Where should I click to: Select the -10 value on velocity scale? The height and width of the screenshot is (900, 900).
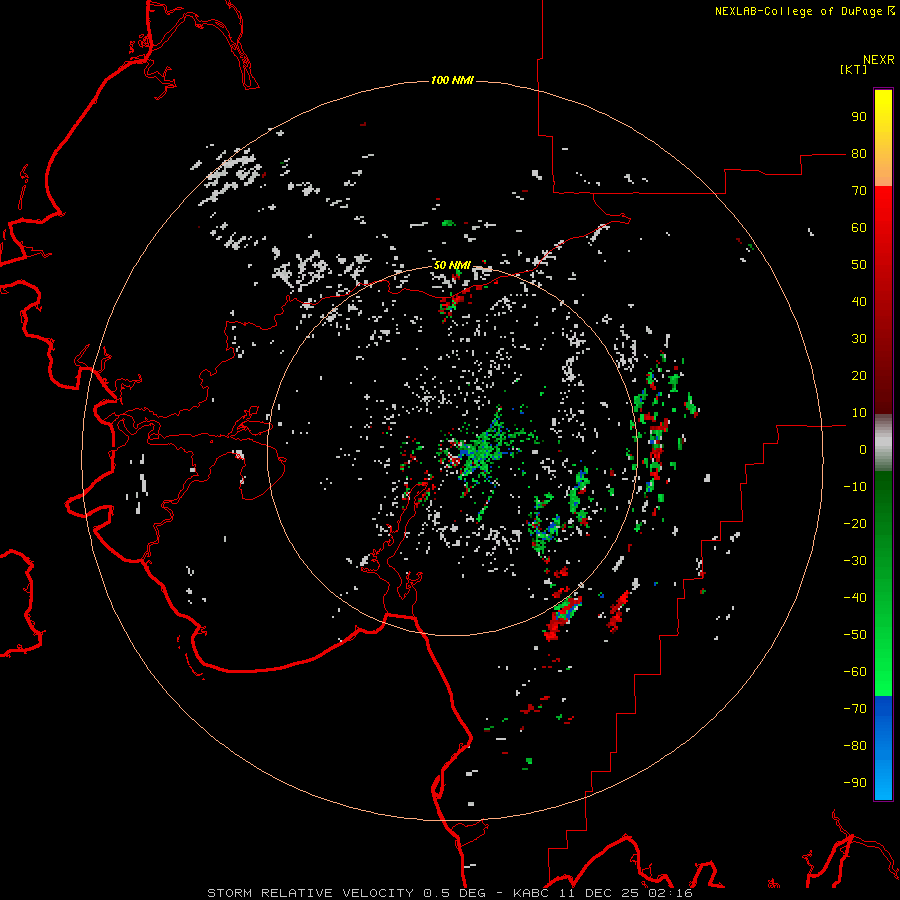pyautogui.click(x=855, y=487)
